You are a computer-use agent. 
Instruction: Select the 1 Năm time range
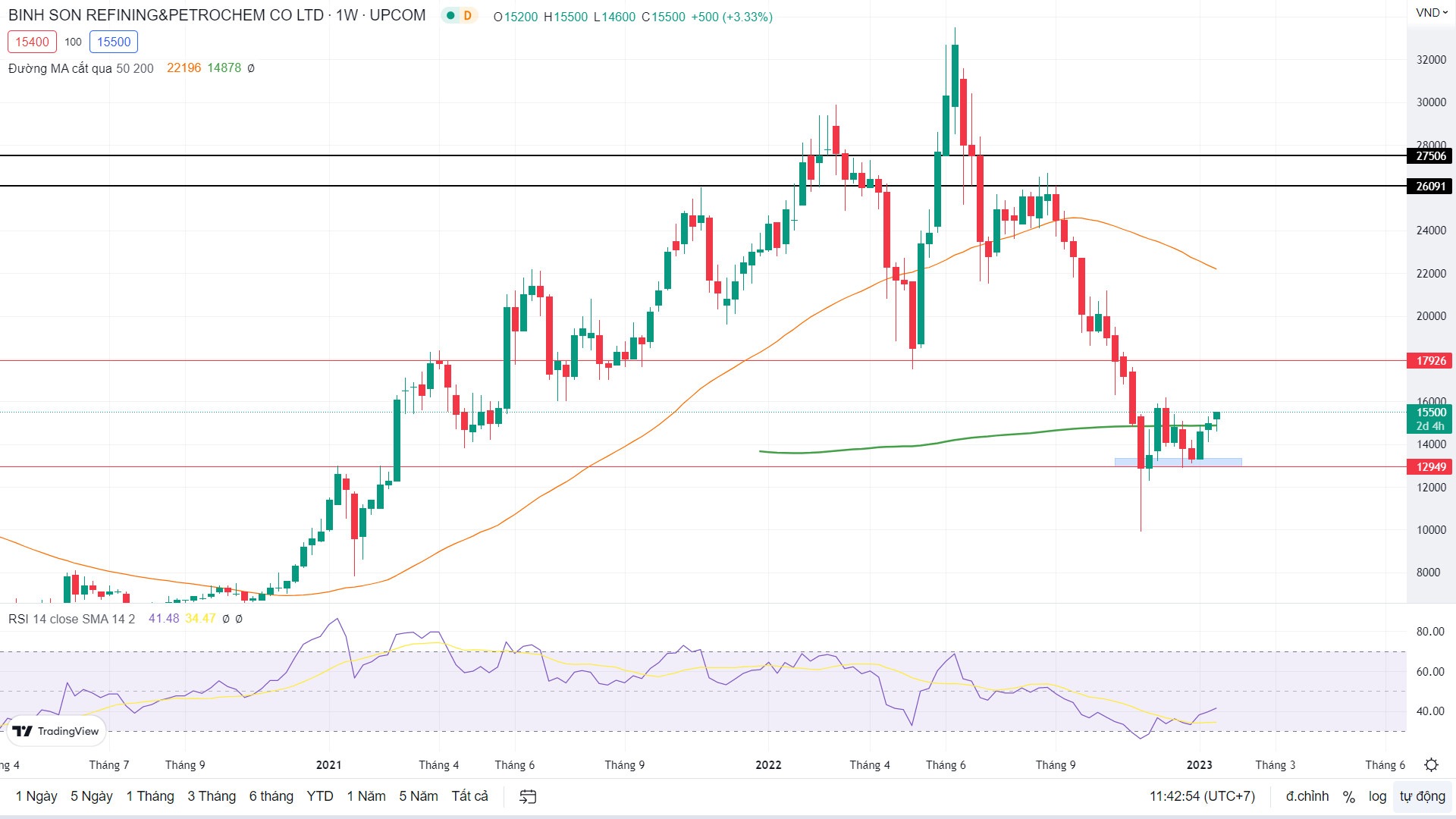[366, 796]
